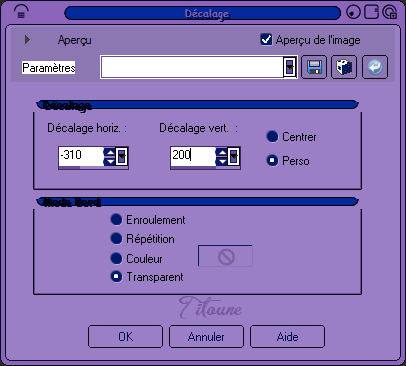Click the slider bar under vertical offset
Image resolution: width=406 pixels, height=366 pixels.
pyautogui.click(x=205, y=168)
